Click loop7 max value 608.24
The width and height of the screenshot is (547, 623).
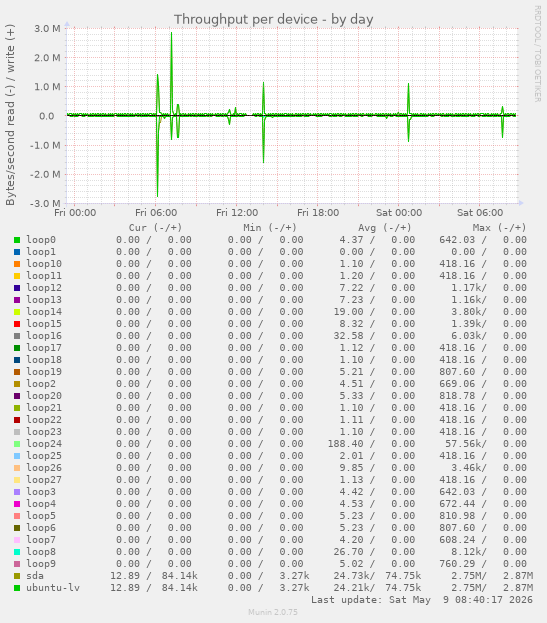pyautogui.click(x=457, y=540)
